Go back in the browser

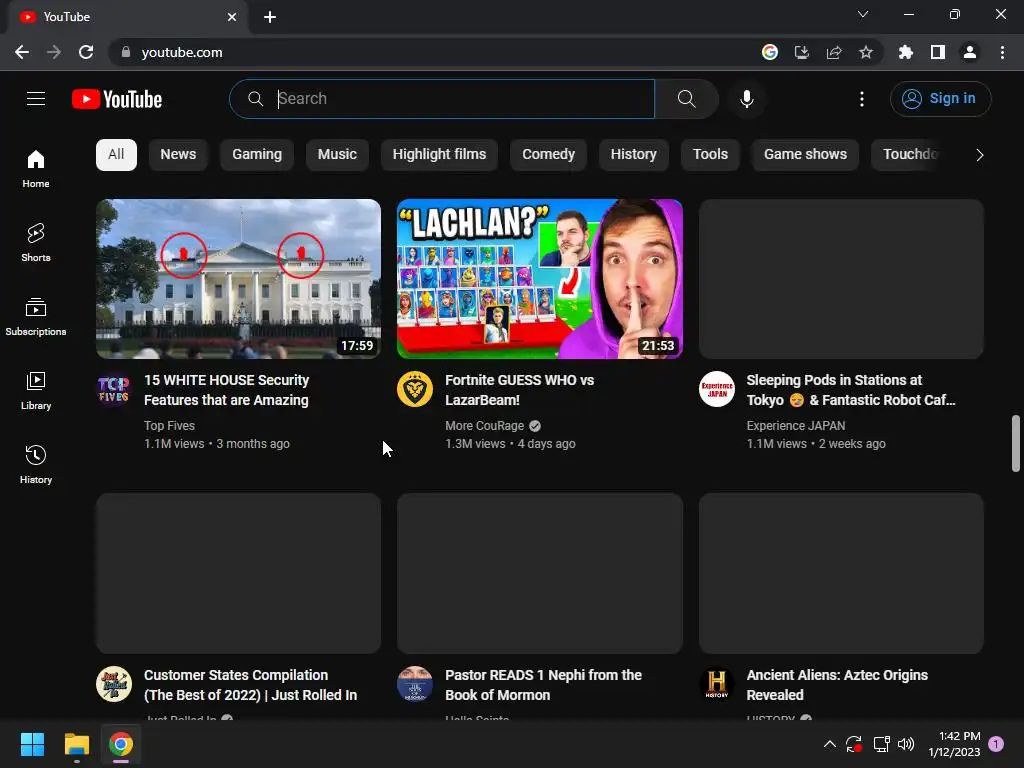pos(22,52)
